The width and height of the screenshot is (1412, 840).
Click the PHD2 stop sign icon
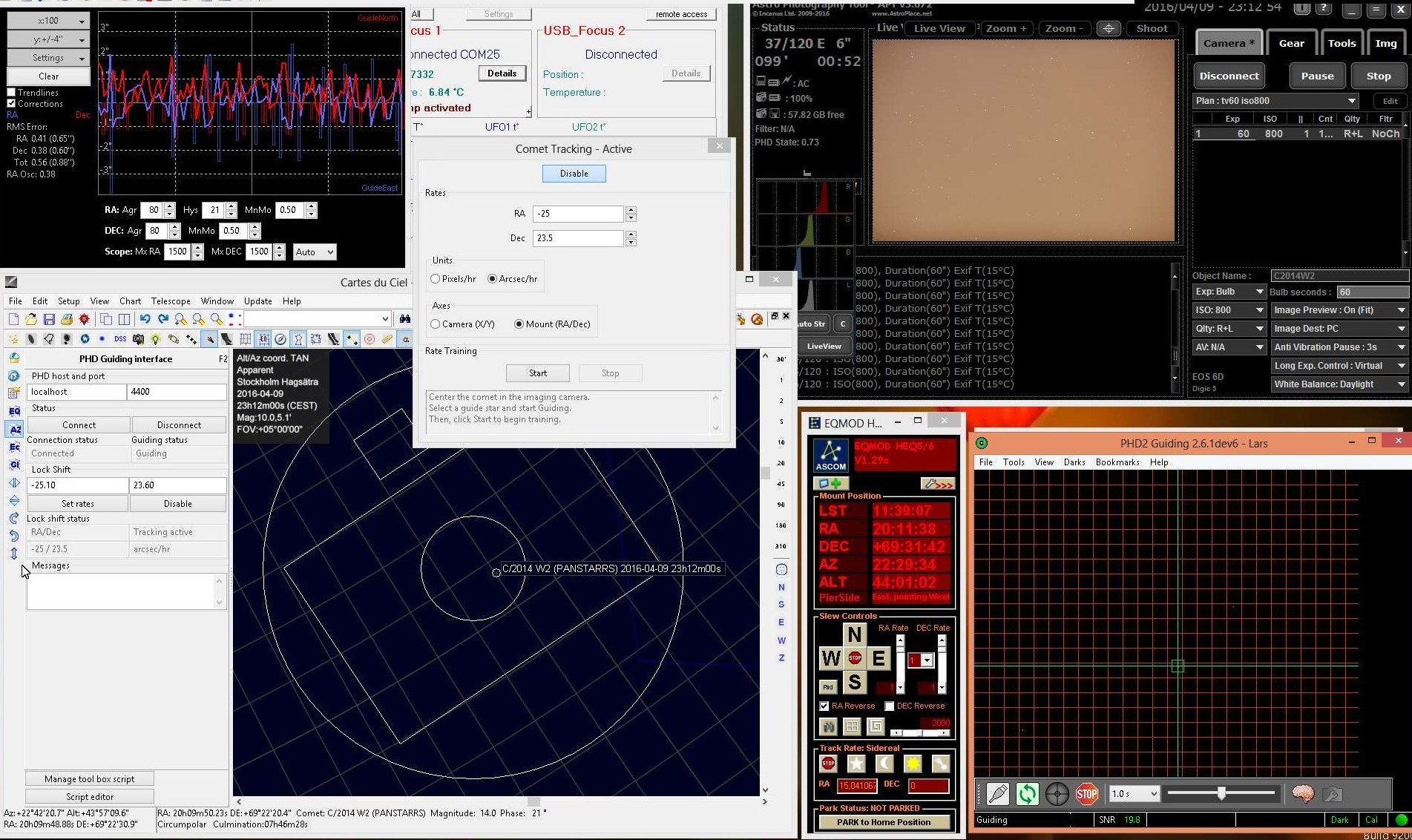[1087, 794]
